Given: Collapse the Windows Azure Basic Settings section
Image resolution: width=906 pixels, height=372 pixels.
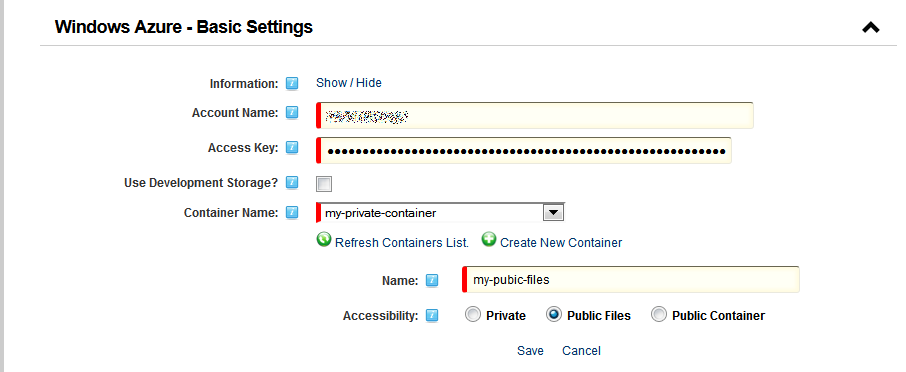Looking at the screenshot, I should pos(870,27).
